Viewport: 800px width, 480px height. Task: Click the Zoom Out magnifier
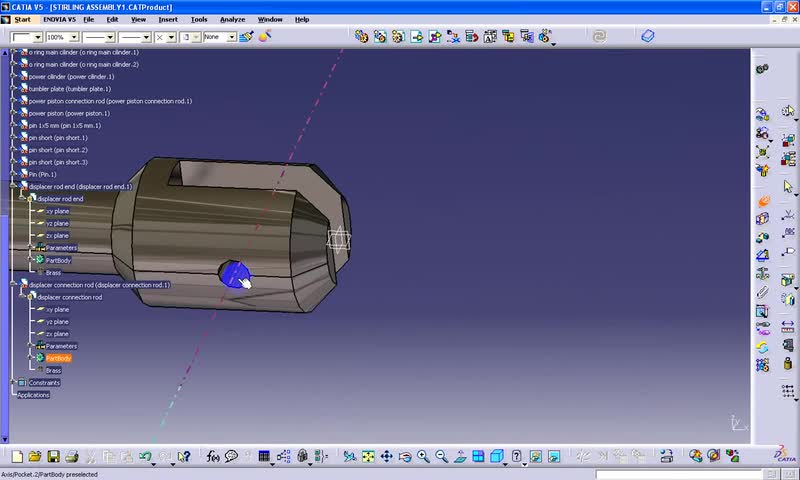click(x=441, y=456)
